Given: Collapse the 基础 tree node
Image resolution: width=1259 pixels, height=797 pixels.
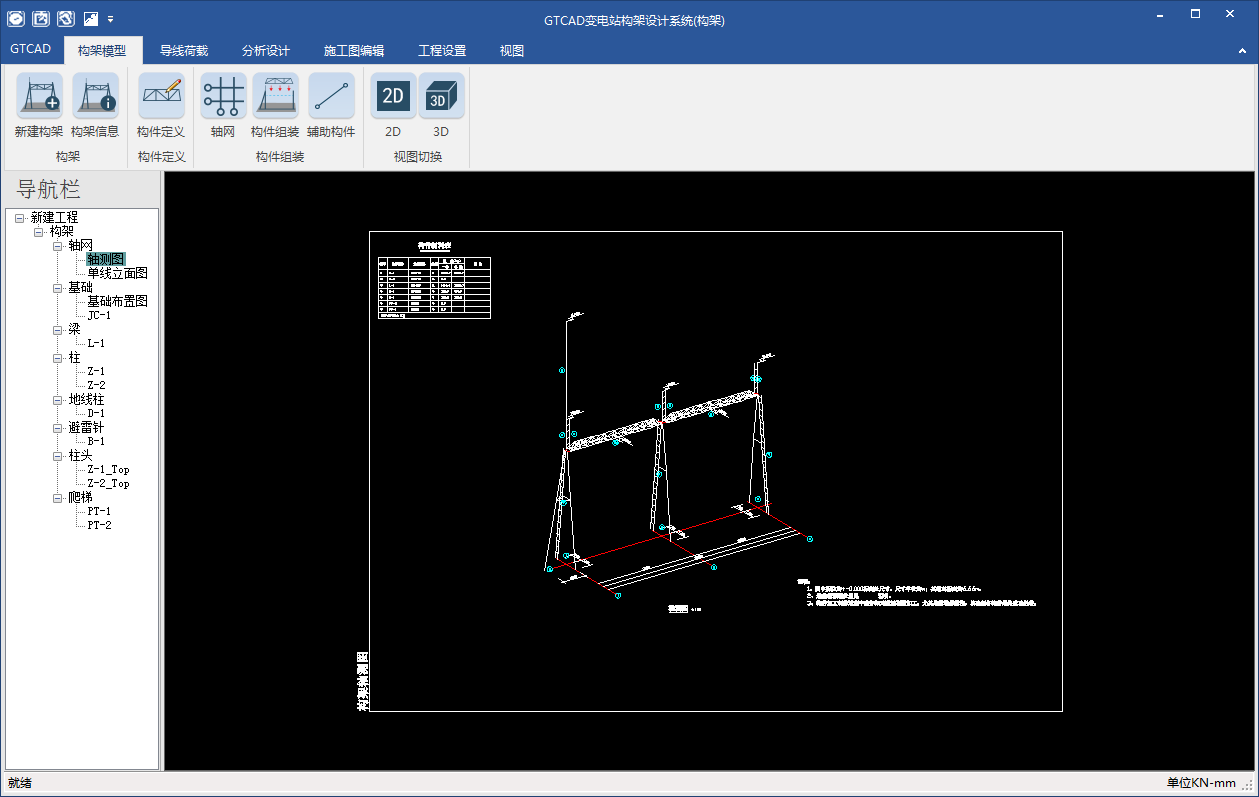Looking at the screenshot, I should pos(58,287).
